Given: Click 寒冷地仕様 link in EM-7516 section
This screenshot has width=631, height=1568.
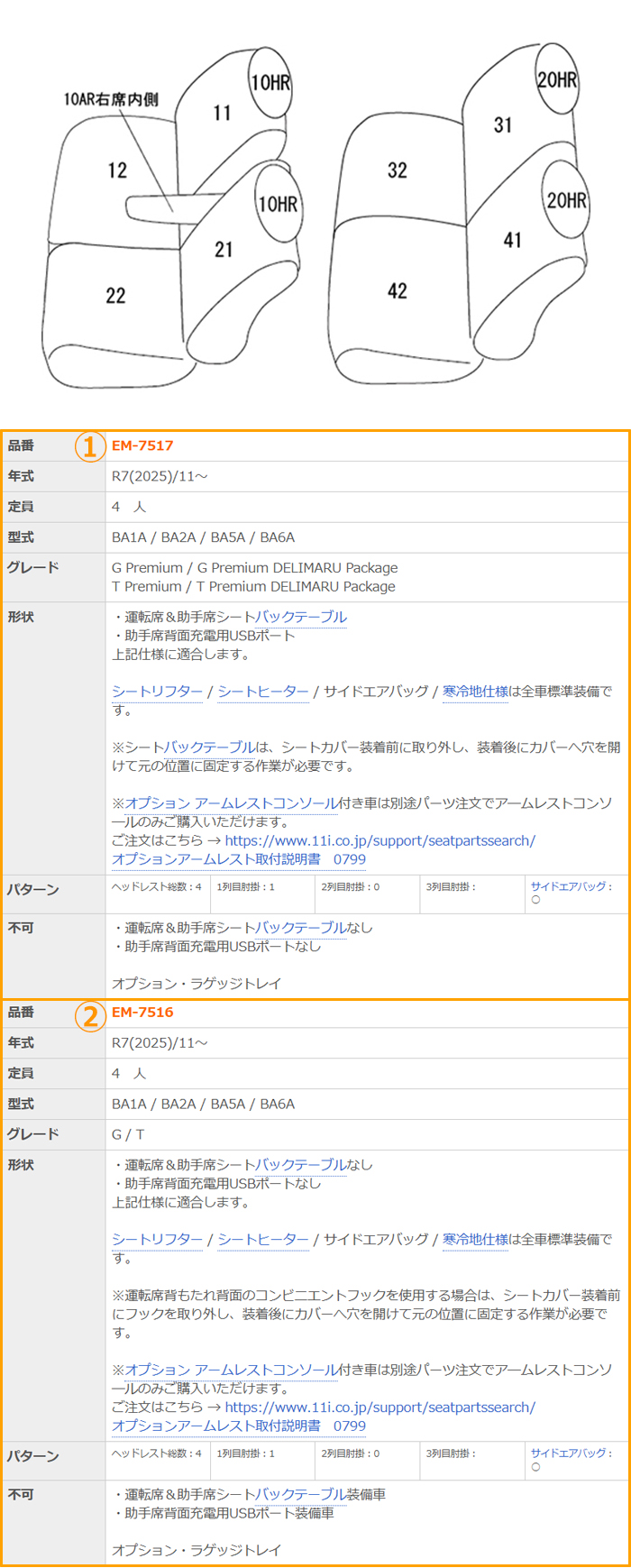Looking at the screenshot, I should (475, 1240).
